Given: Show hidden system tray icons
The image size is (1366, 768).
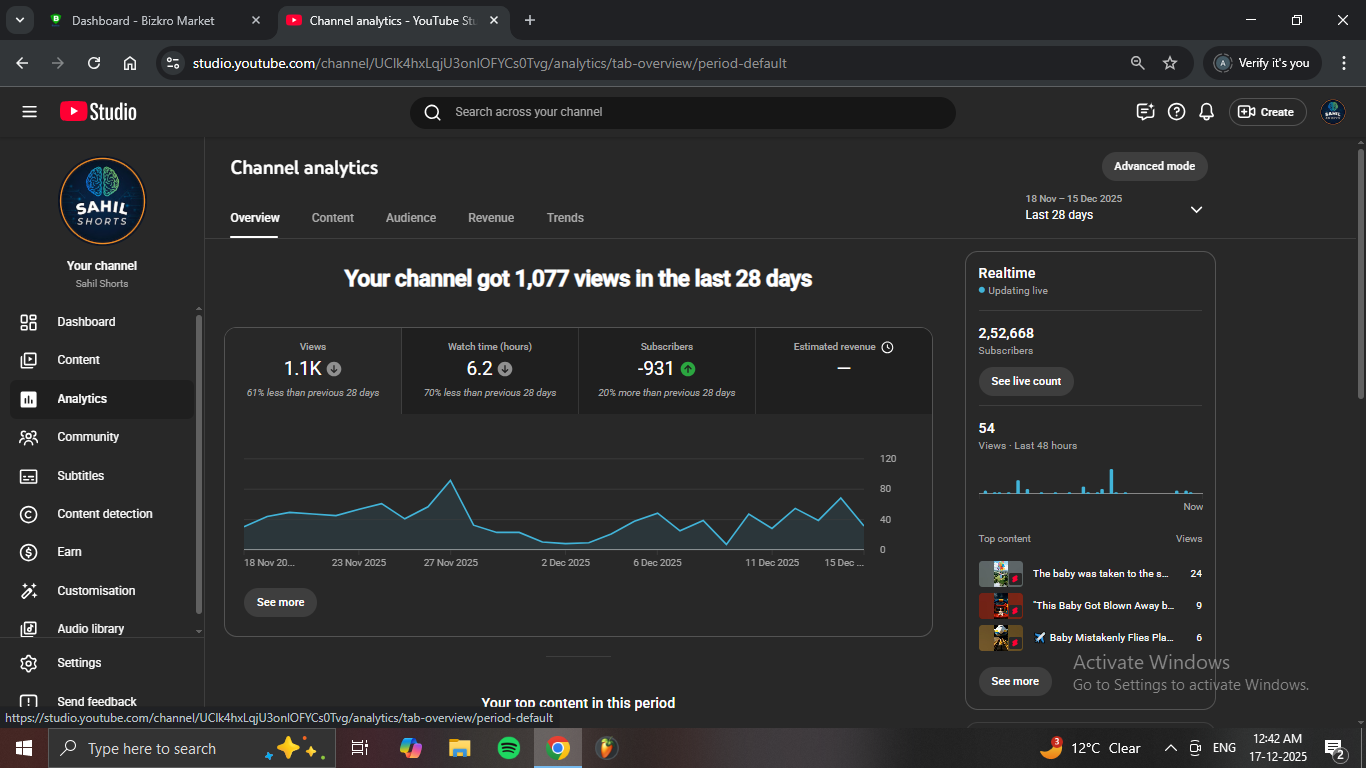Looking at the screenshot, I should tap(1170, 748).
